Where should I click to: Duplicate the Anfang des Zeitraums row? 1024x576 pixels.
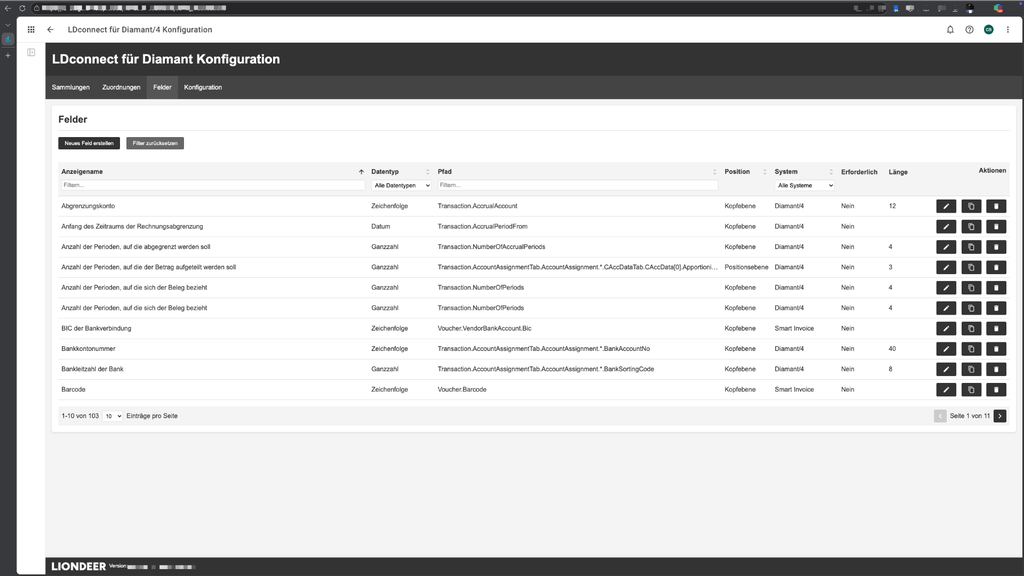(971, 227)
